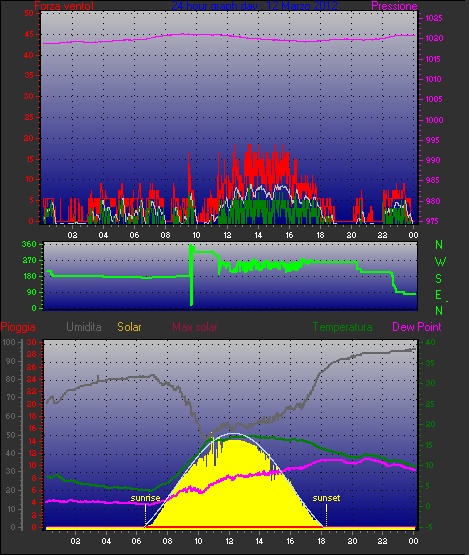Click the sunrise marker label
This screenshot has height=555, width=469.
145,498
